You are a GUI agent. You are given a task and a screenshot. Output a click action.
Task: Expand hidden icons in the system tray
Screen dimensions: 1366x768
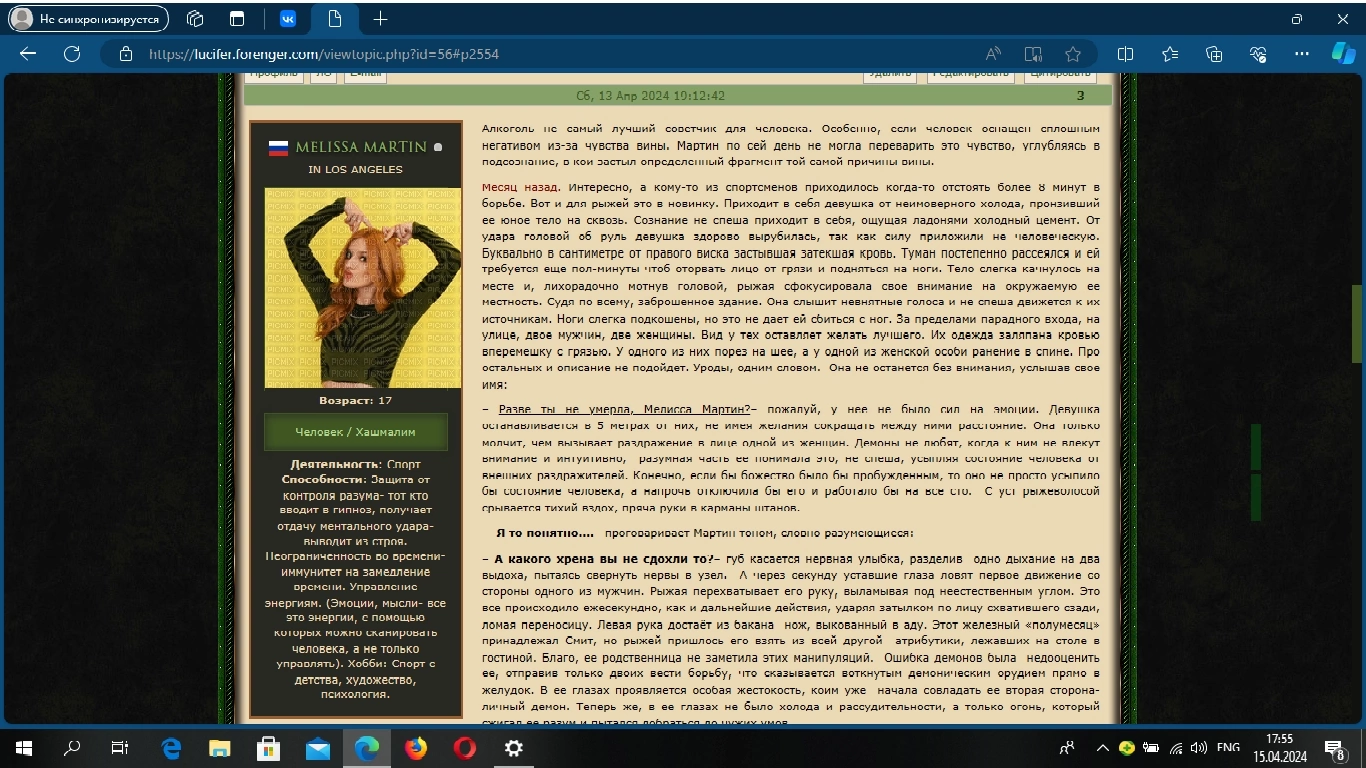[x=1104, y=748]
